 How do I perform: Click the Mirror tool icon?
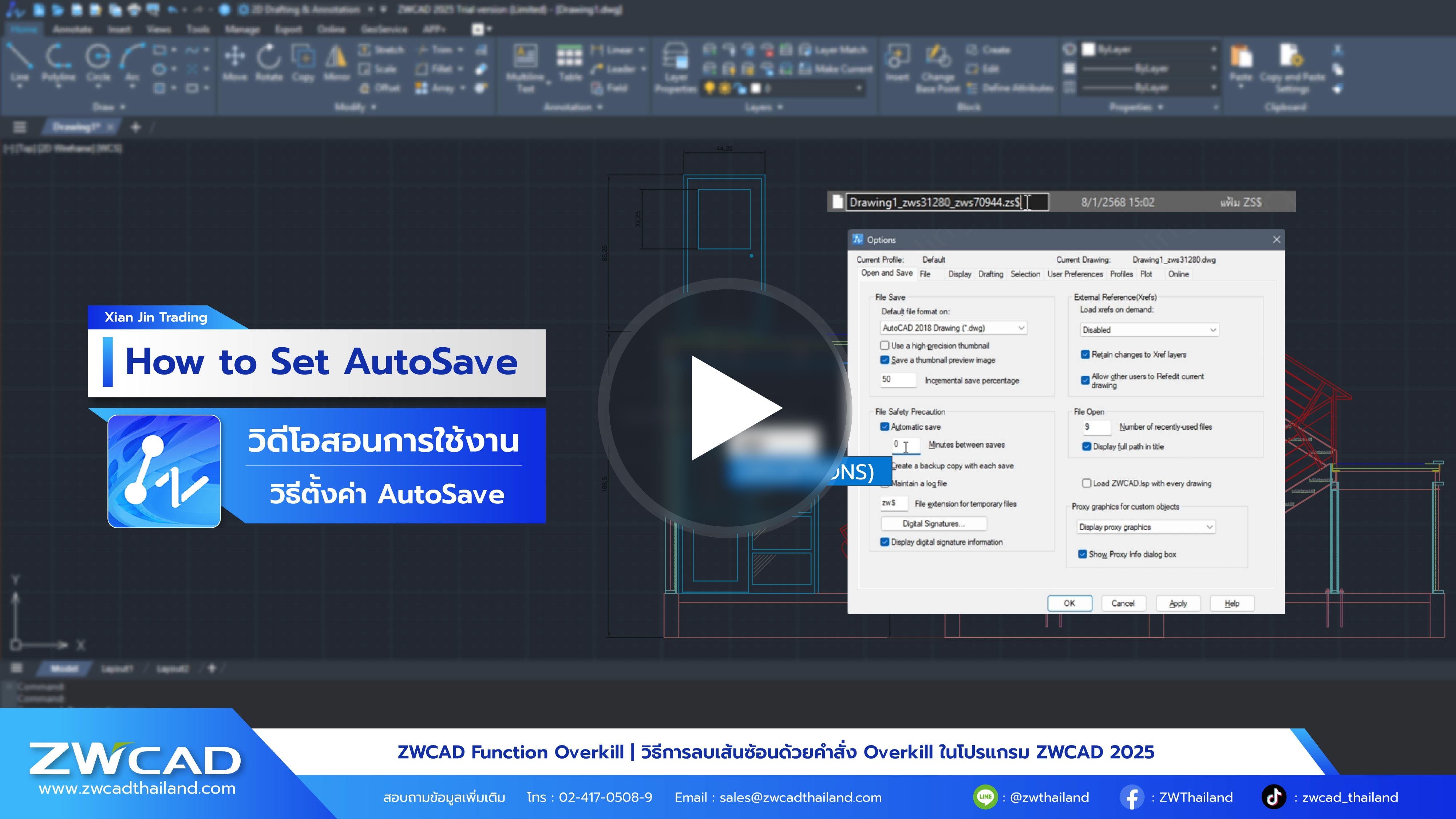click(336, 56)
